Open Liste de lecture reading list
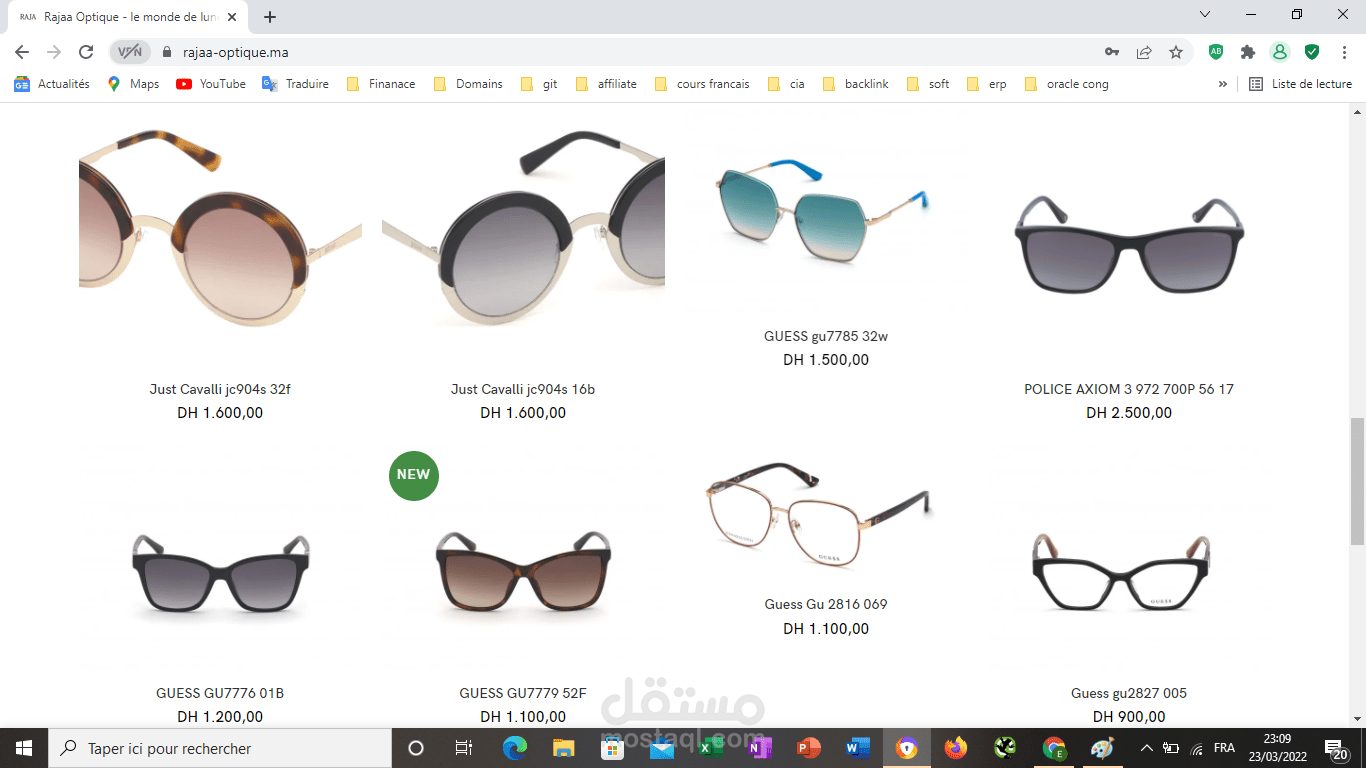 pyautogui.click(x=1300, y=84)
